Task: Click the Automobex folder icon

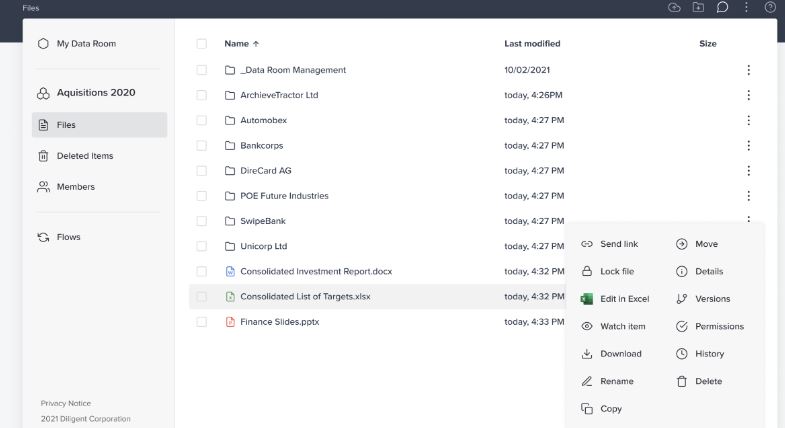Action: point(230,120)
